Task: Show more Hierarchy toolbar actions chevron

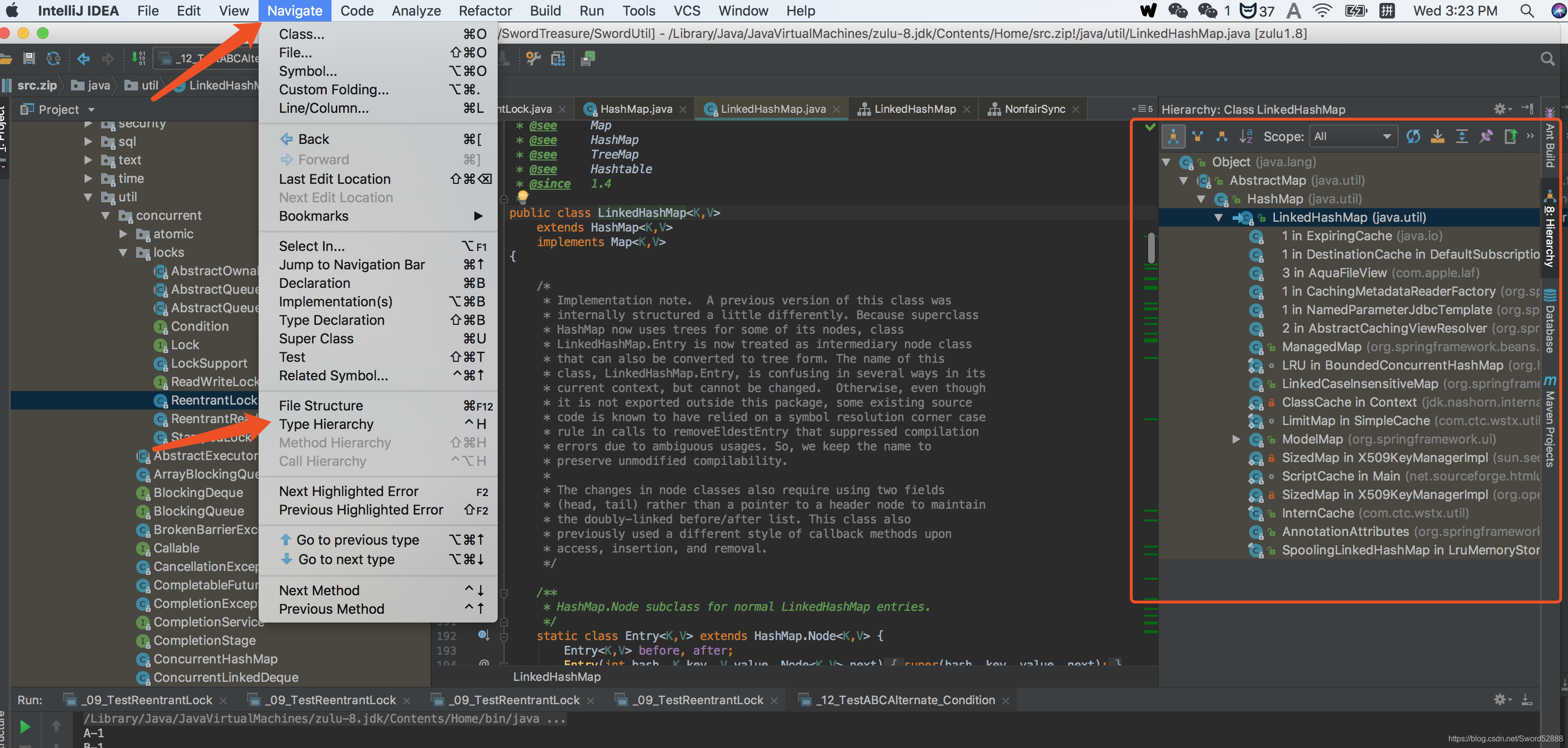Action: [1530, 136]
